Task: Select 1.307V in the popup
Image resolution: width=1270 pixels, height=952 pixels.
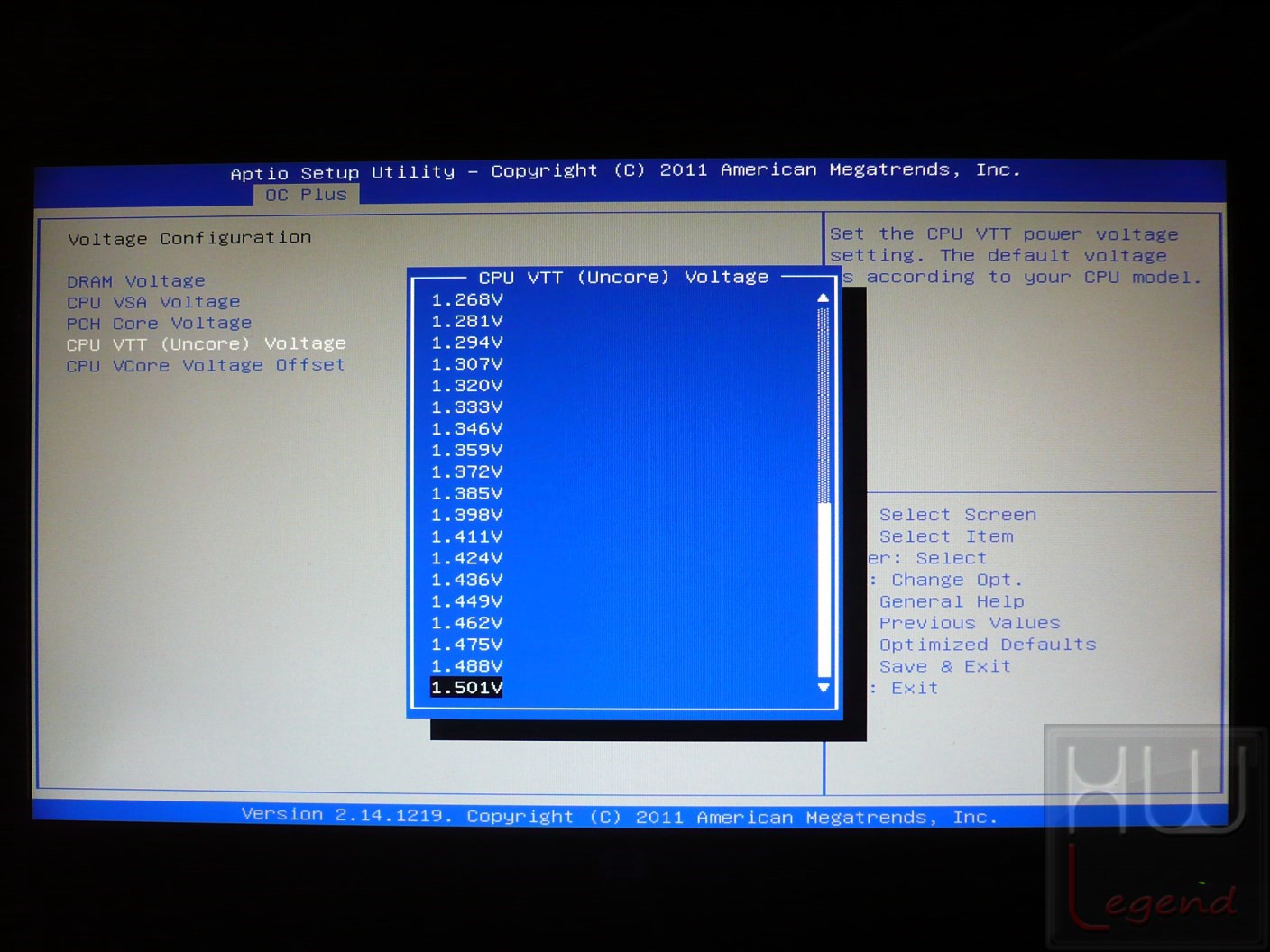Action: coord(467,364)
